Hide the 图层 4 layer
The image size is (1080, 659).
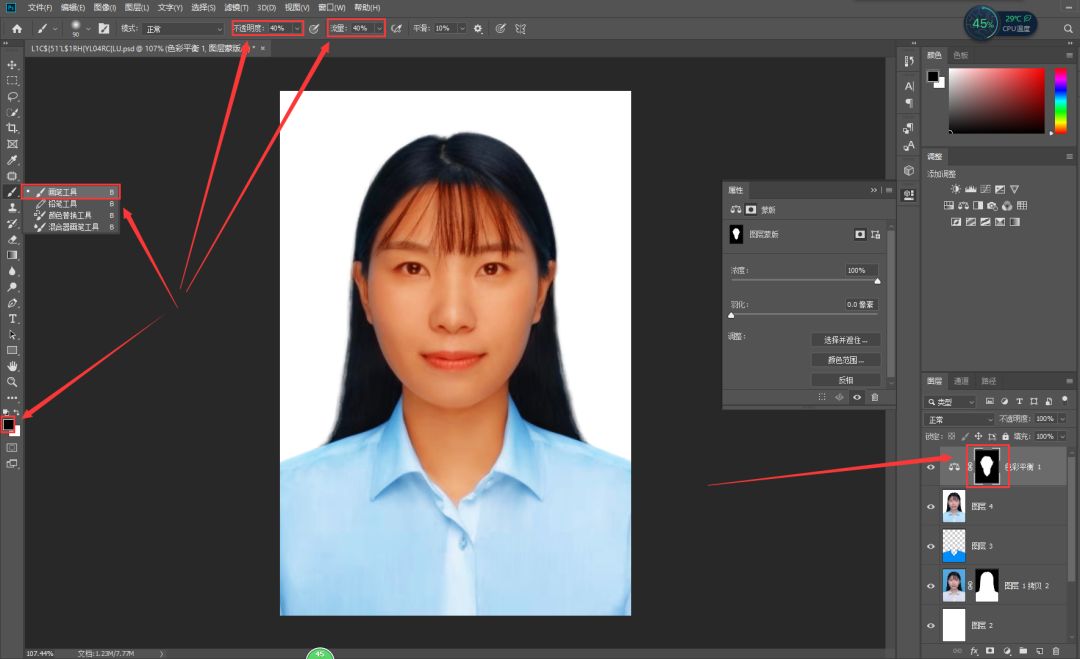pos(931,507)
